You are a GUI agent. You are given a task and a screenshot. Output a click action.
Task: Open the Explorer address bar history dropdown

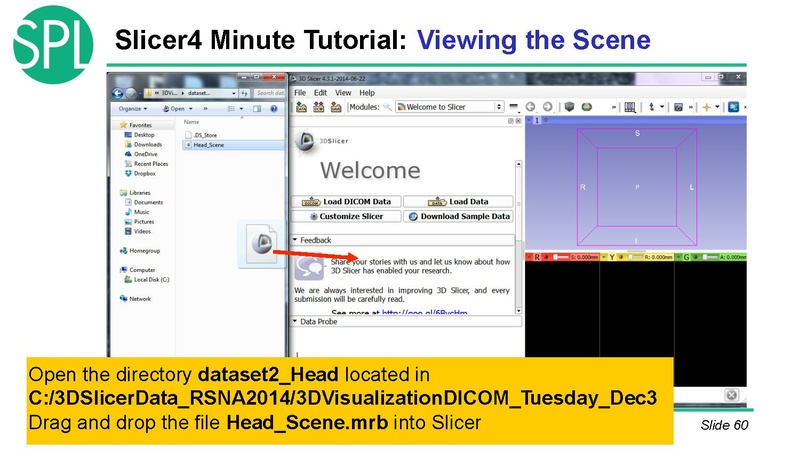(x=234, y=93)
